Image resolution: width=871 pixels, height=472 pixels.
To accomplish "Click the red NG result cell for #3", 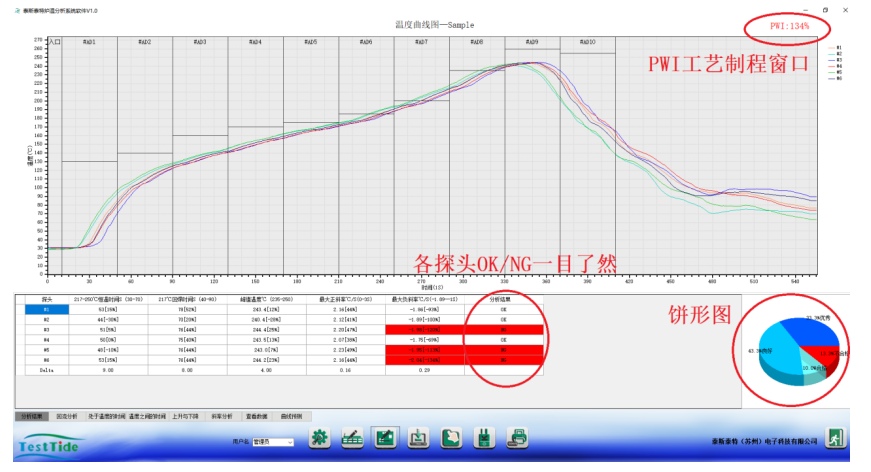I will (504, 329).
